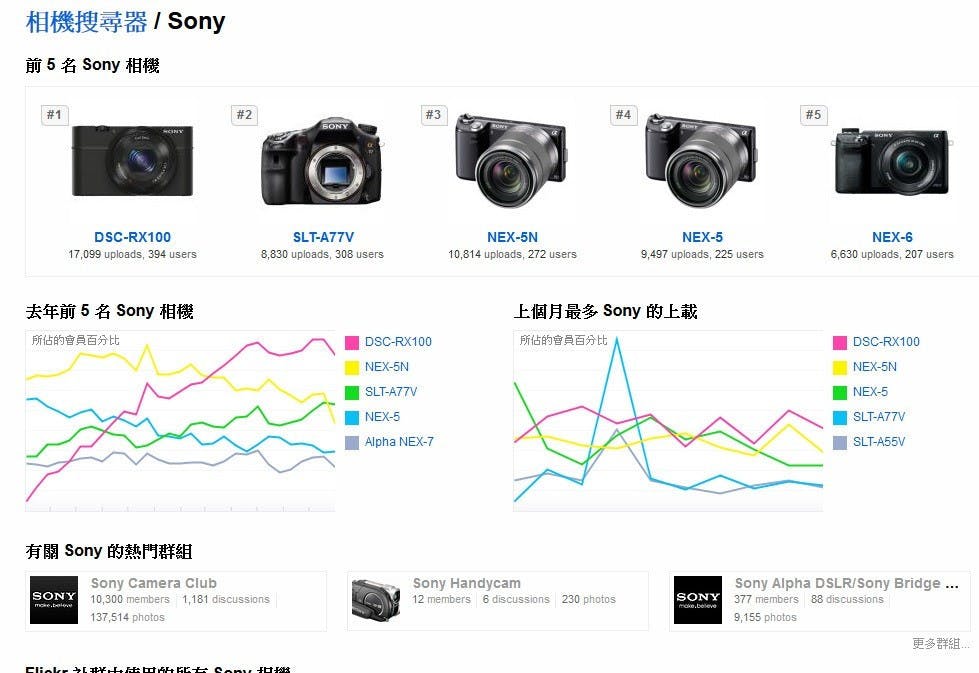Follow the SLT-A77V model name link

(x=323, y=237)
